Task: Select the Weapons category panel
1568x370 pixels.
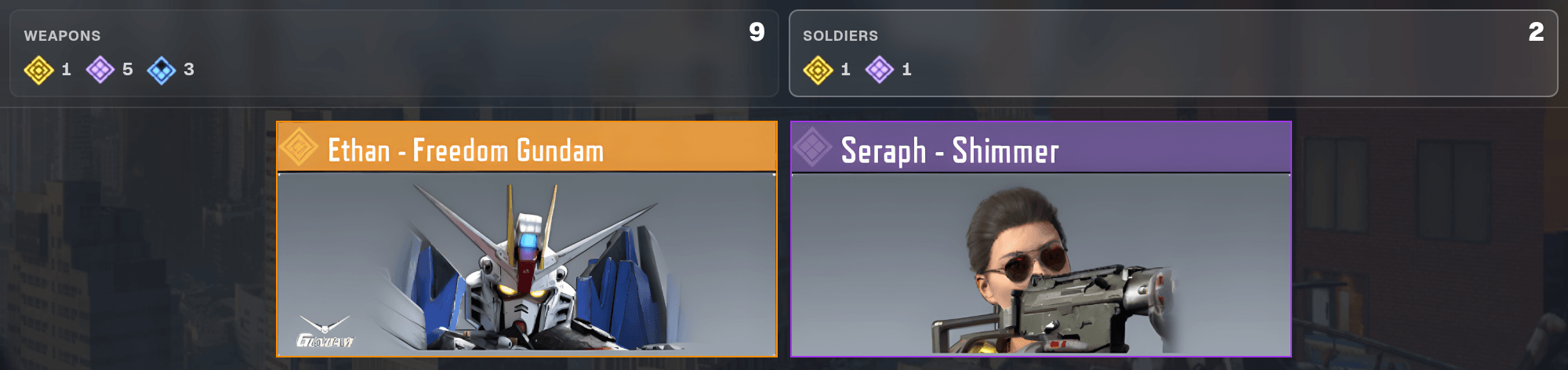Action: 394,53
